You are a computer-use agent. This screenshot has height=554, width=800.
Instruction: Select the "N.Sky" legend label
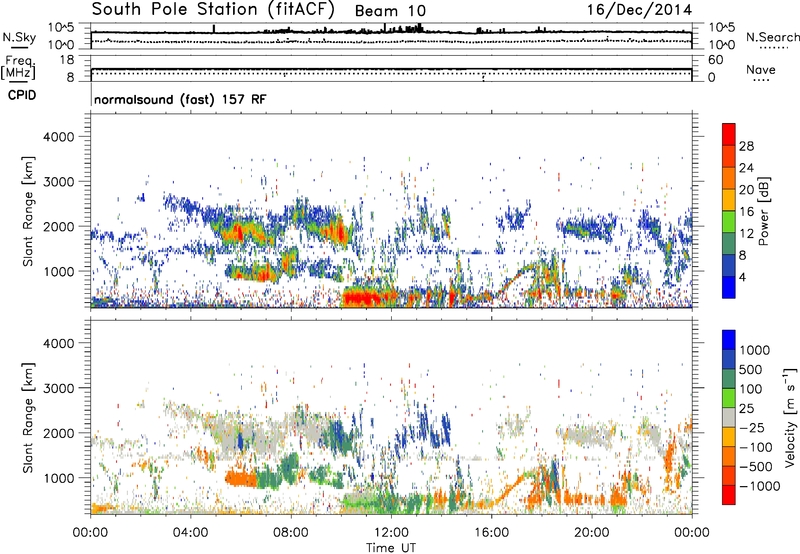pos(19,37)
